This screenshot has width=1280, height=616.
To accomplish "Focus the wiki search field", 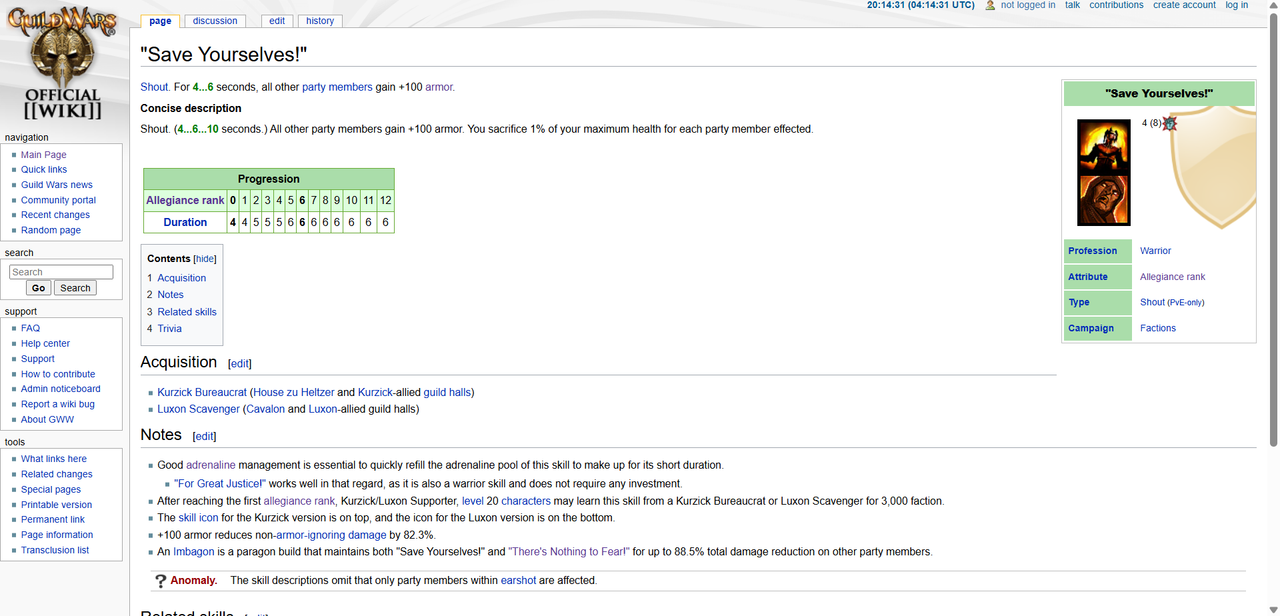I will click(x=61, y=272).
